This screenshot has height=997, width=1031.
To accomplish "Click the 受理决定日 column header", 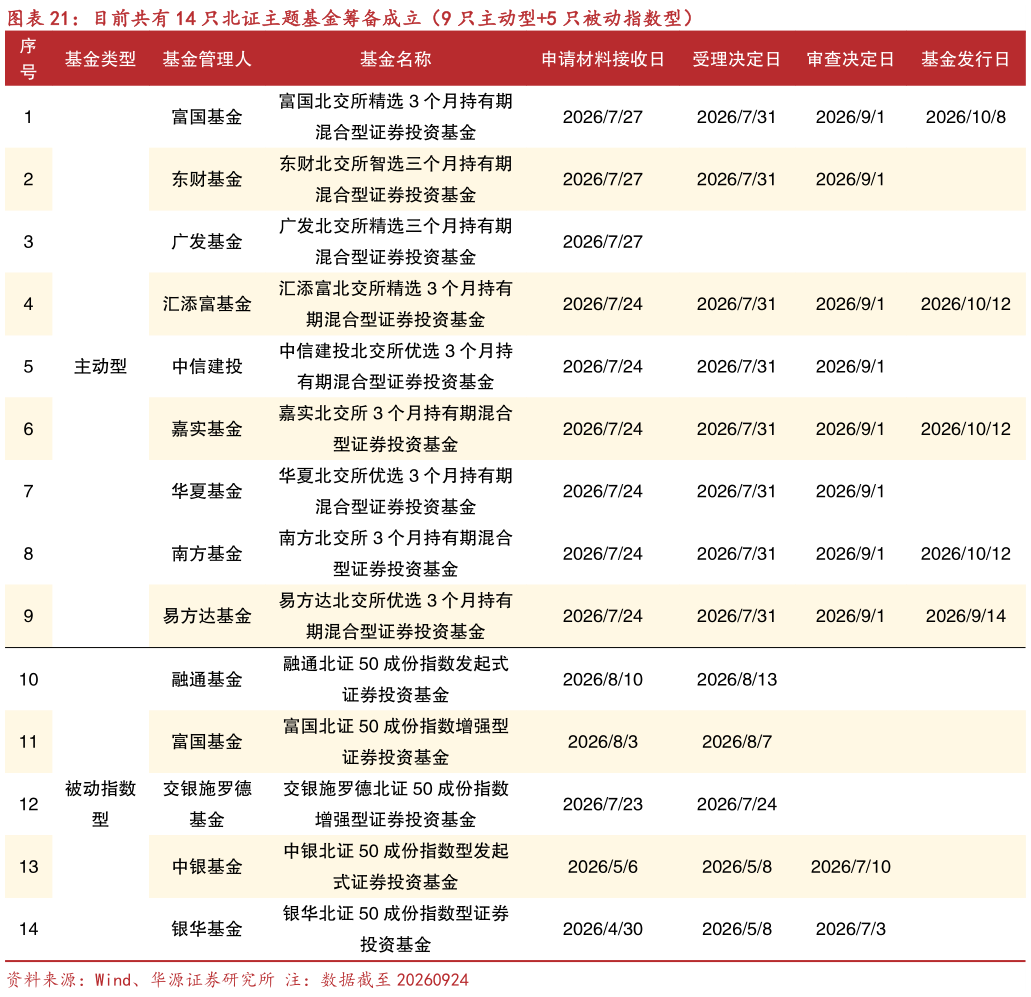I will coord(736,59).
